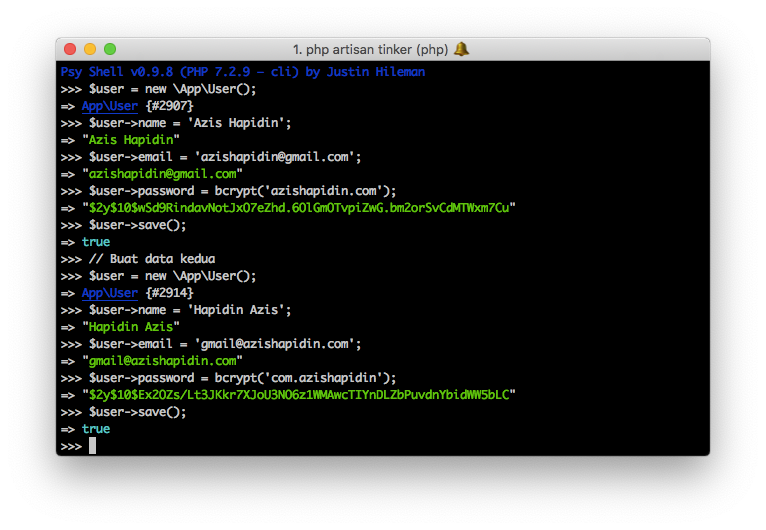
Task: Click the "gmail@azishapidin.com" output string
Action: (163, 361)
